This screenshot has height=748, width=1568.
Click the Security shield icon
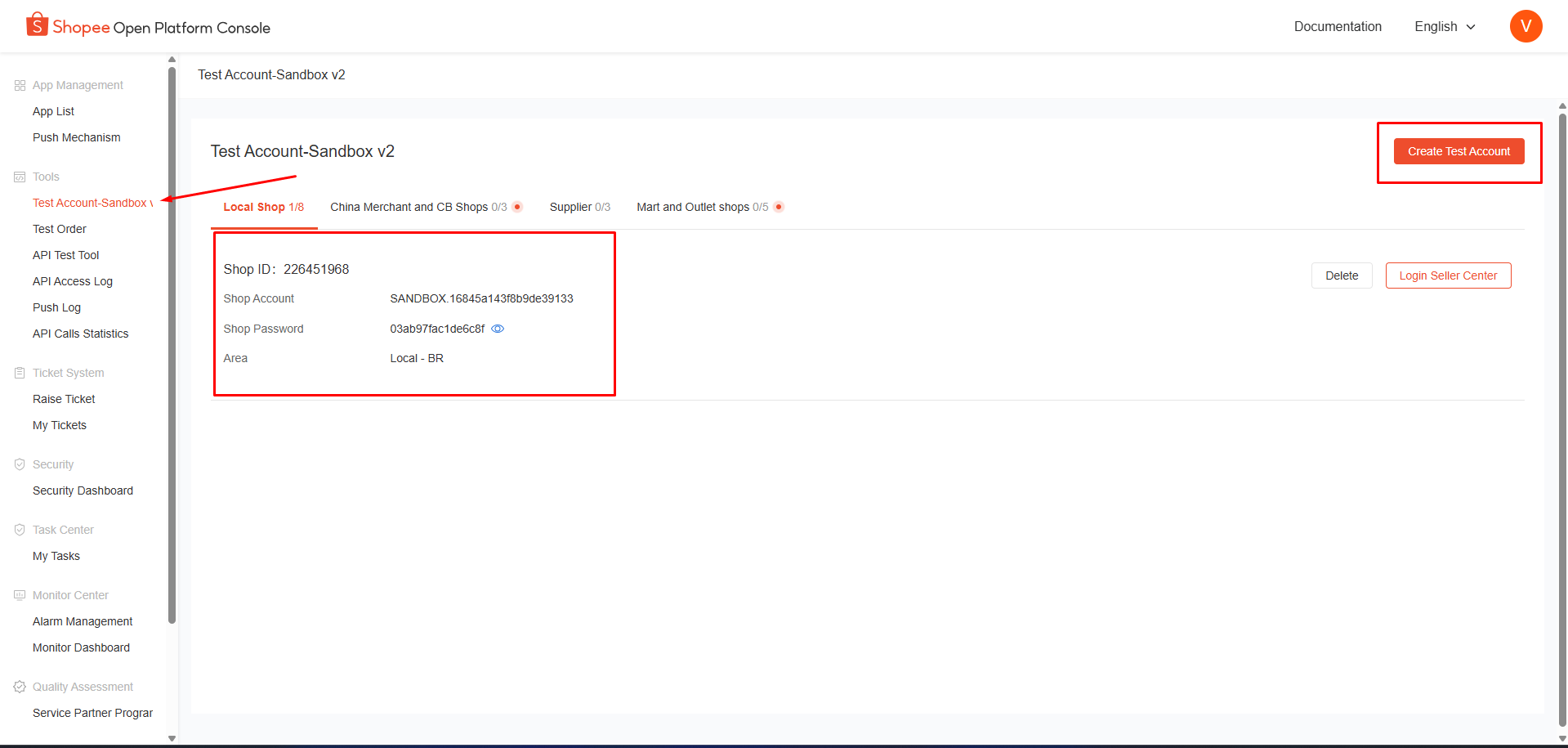pos(20,464)
